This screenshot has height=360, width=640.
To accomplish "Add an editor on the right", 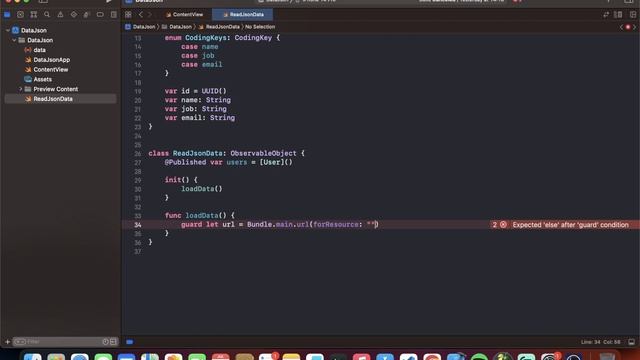I will point(633,15).
